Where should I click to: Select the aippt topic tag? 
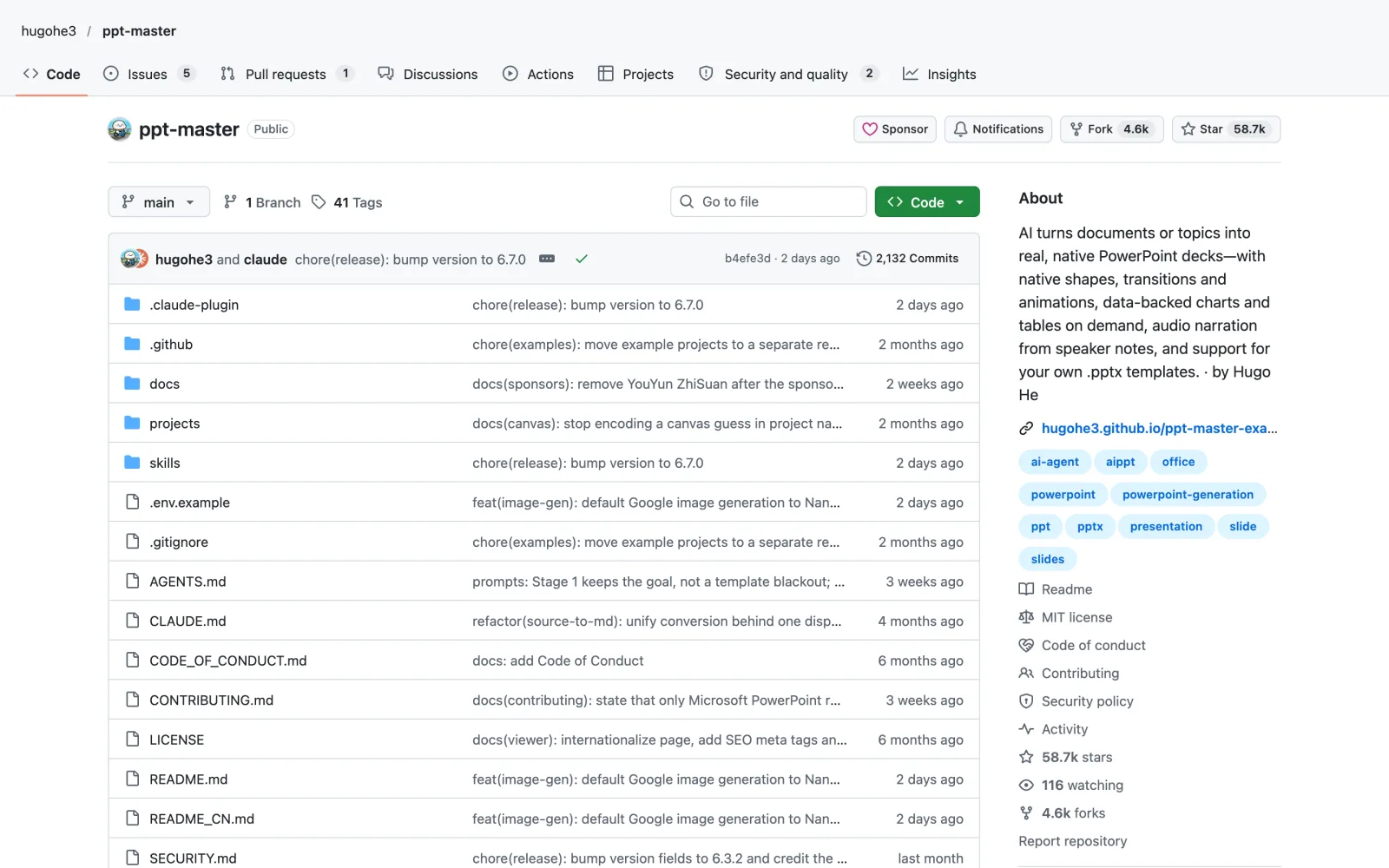point(1120,462)
